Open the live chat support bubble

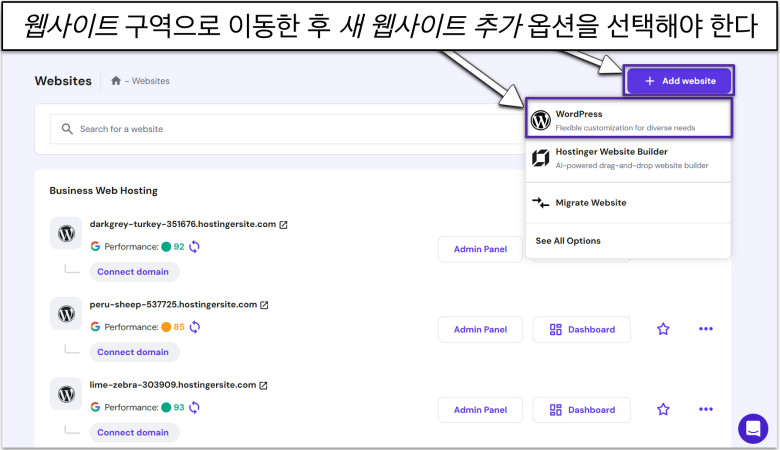click(753, 428)
